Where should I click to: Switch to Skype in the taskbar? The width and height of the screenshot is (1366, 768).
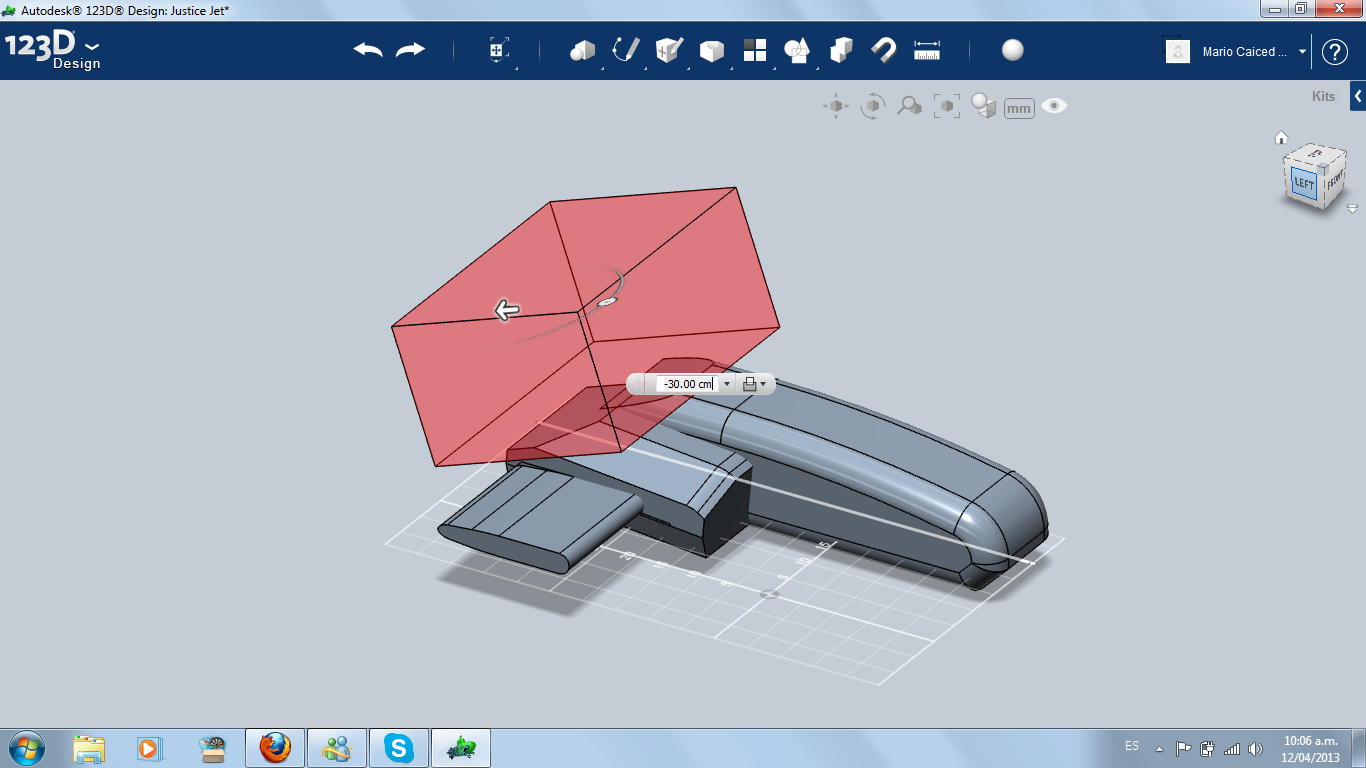[x=399, y=748]
